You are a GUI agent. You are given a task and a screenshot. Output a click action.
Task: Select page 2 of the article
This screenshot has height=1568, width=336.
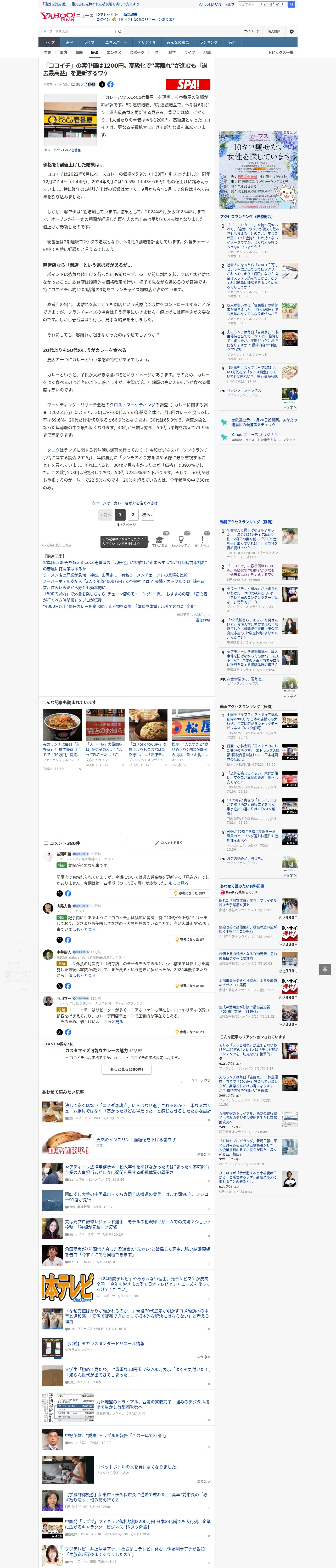[133, 514]
